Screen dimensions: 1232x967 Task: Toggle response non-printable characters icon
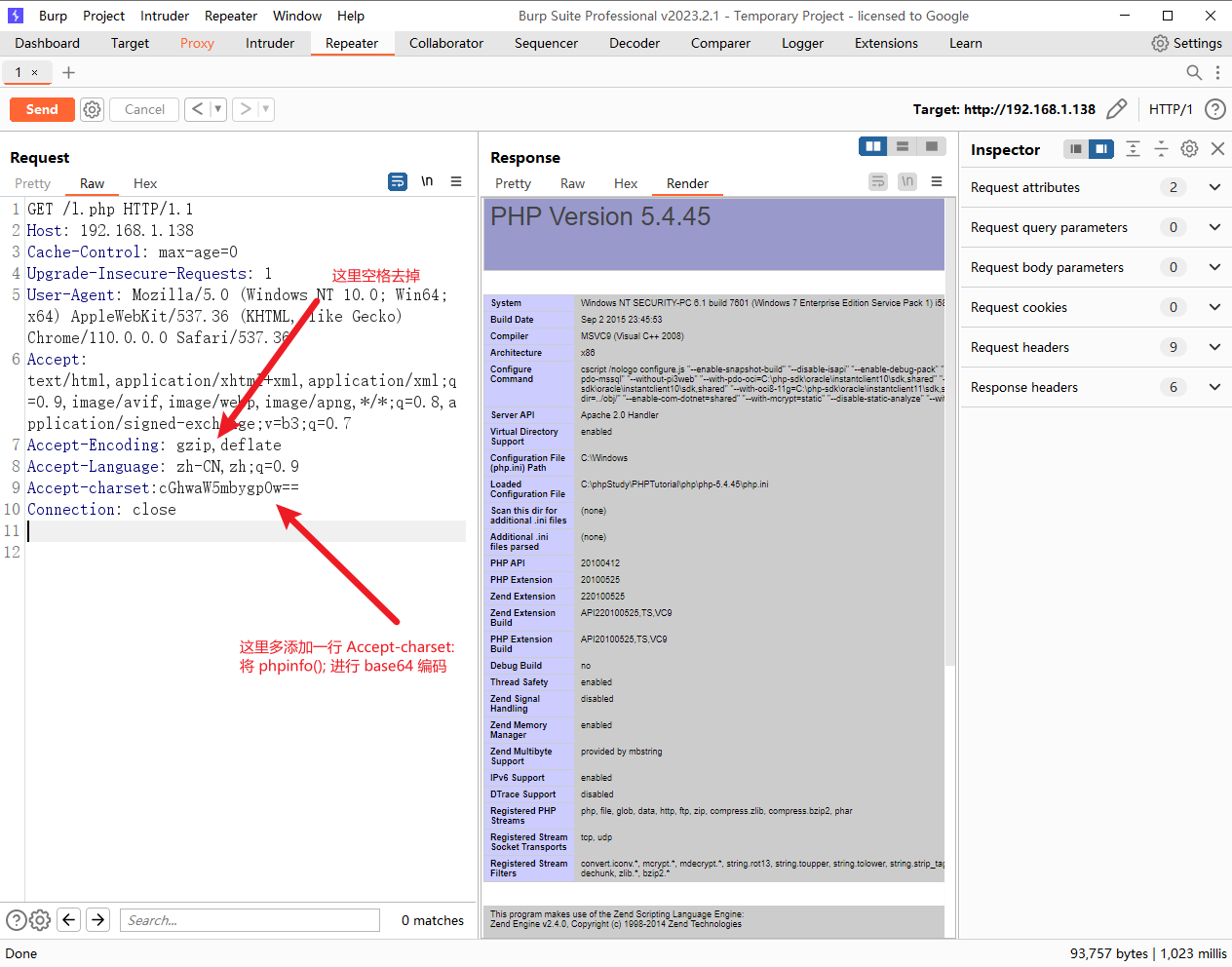[907, 181]
